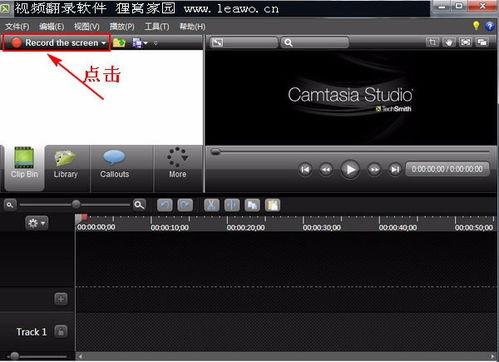Click the Import media folder icon

(119, 43)
